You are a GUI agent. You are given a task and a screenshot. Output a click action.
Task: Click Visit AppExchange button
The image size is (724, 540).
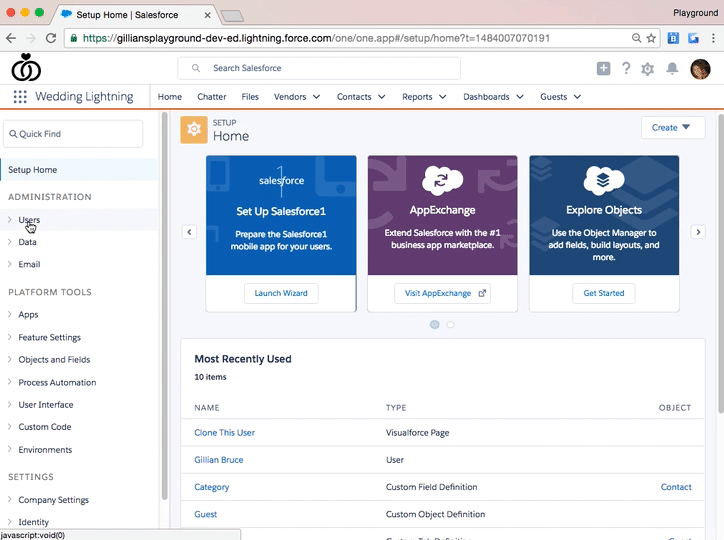pos(442,293)
